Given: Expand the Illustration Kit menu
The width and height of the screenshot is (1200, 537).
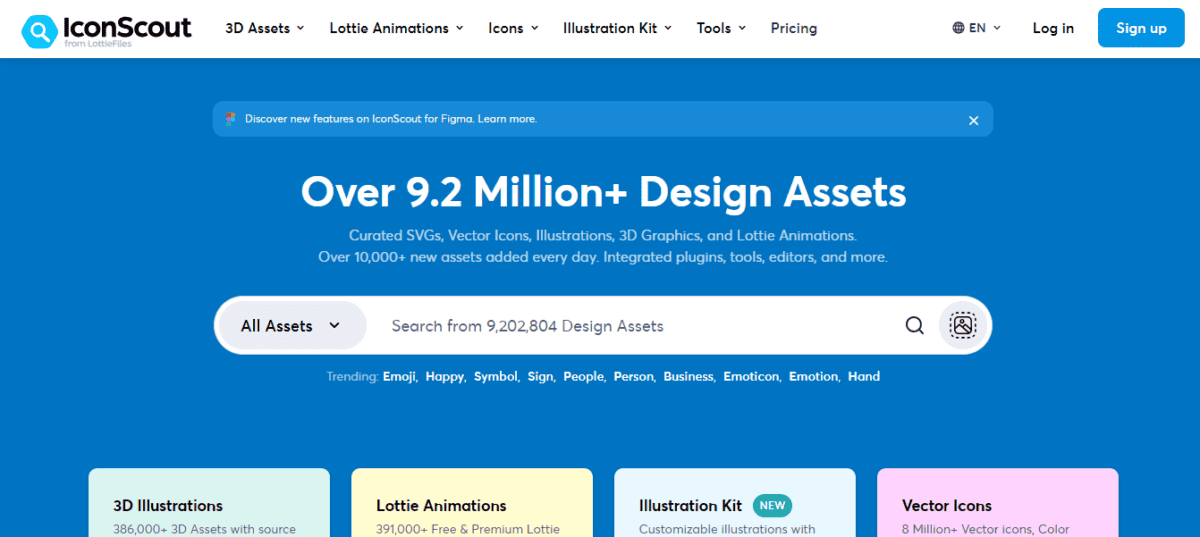Looking at the screenshot, I should (618, 28).
